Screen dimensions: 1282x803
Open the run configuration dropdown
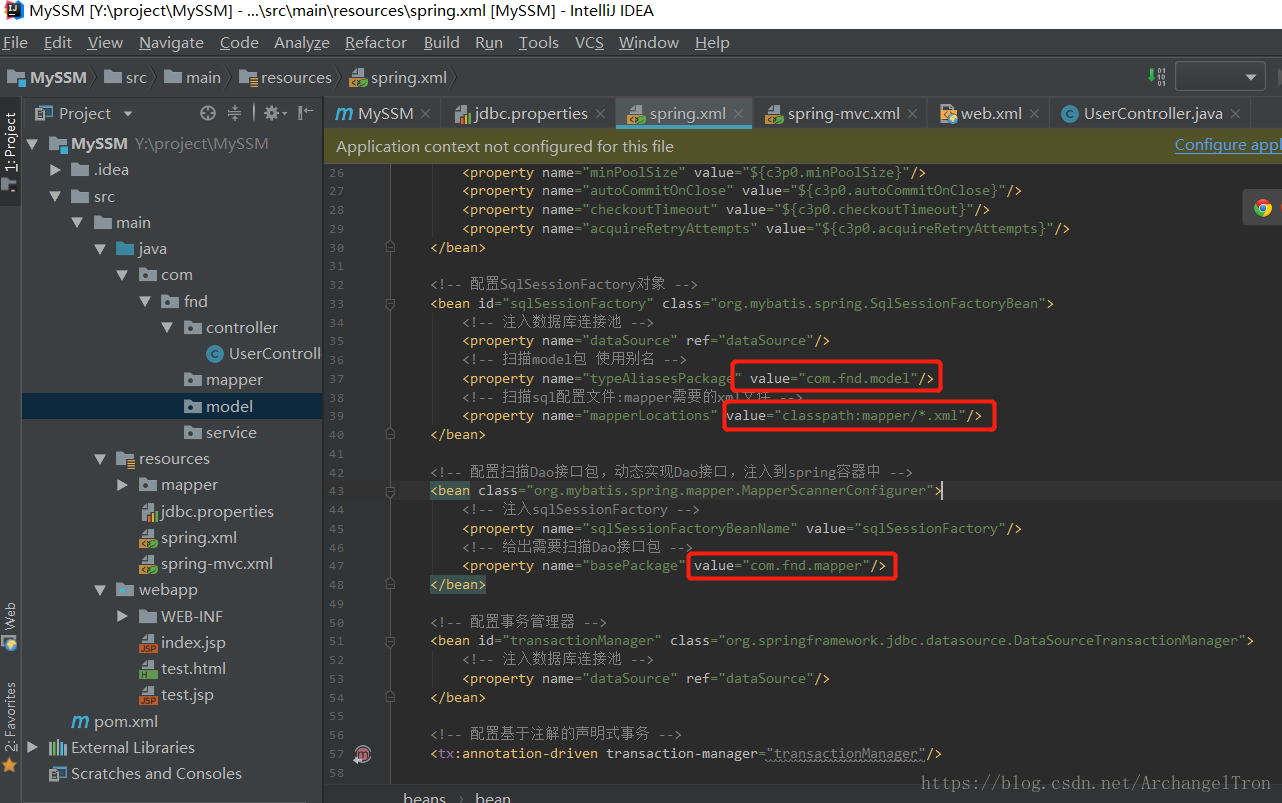point(1221,77)
